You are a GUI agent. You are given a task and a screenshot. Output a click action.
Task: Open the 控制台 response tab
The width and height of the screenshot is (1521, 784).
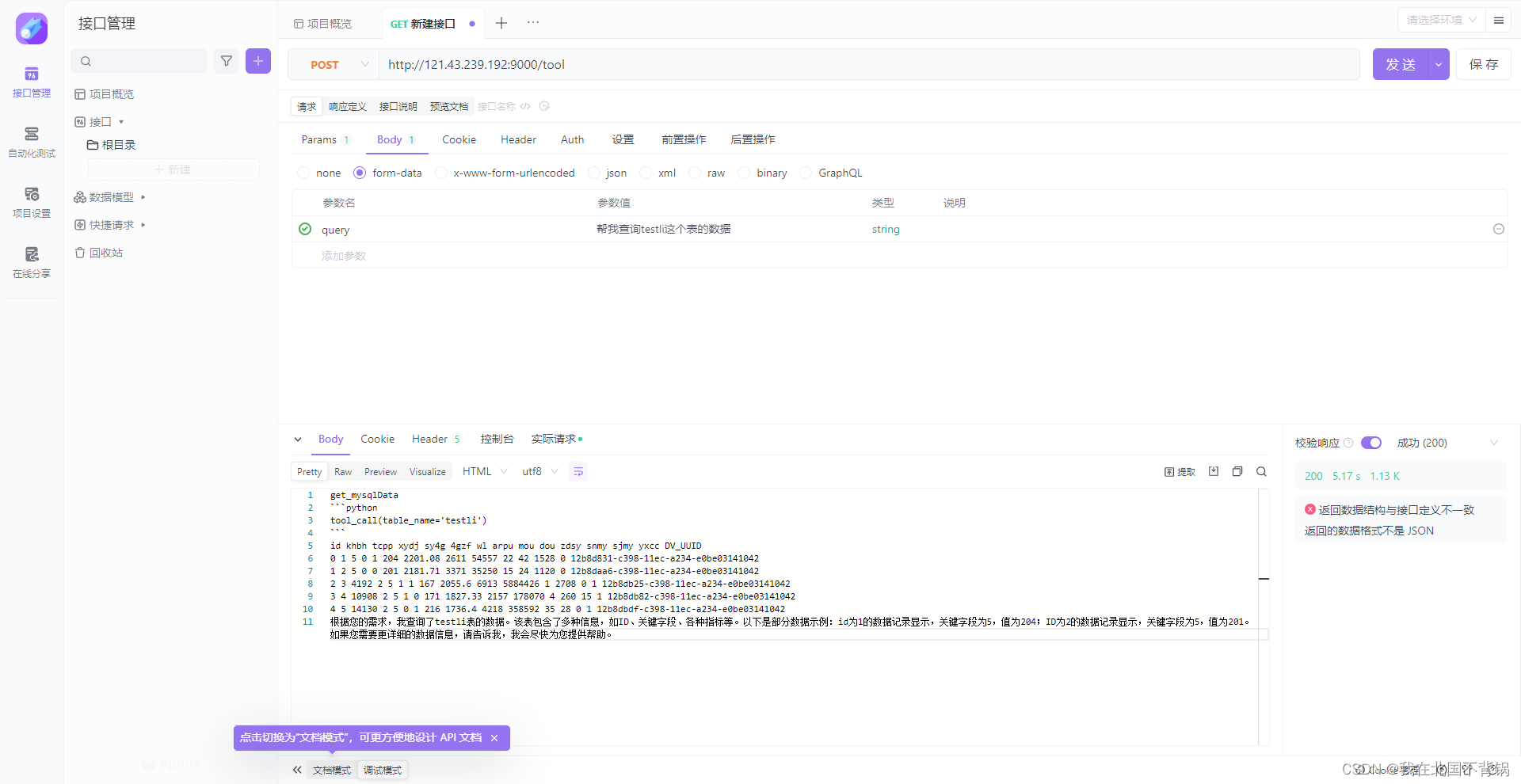click(497, 439)
